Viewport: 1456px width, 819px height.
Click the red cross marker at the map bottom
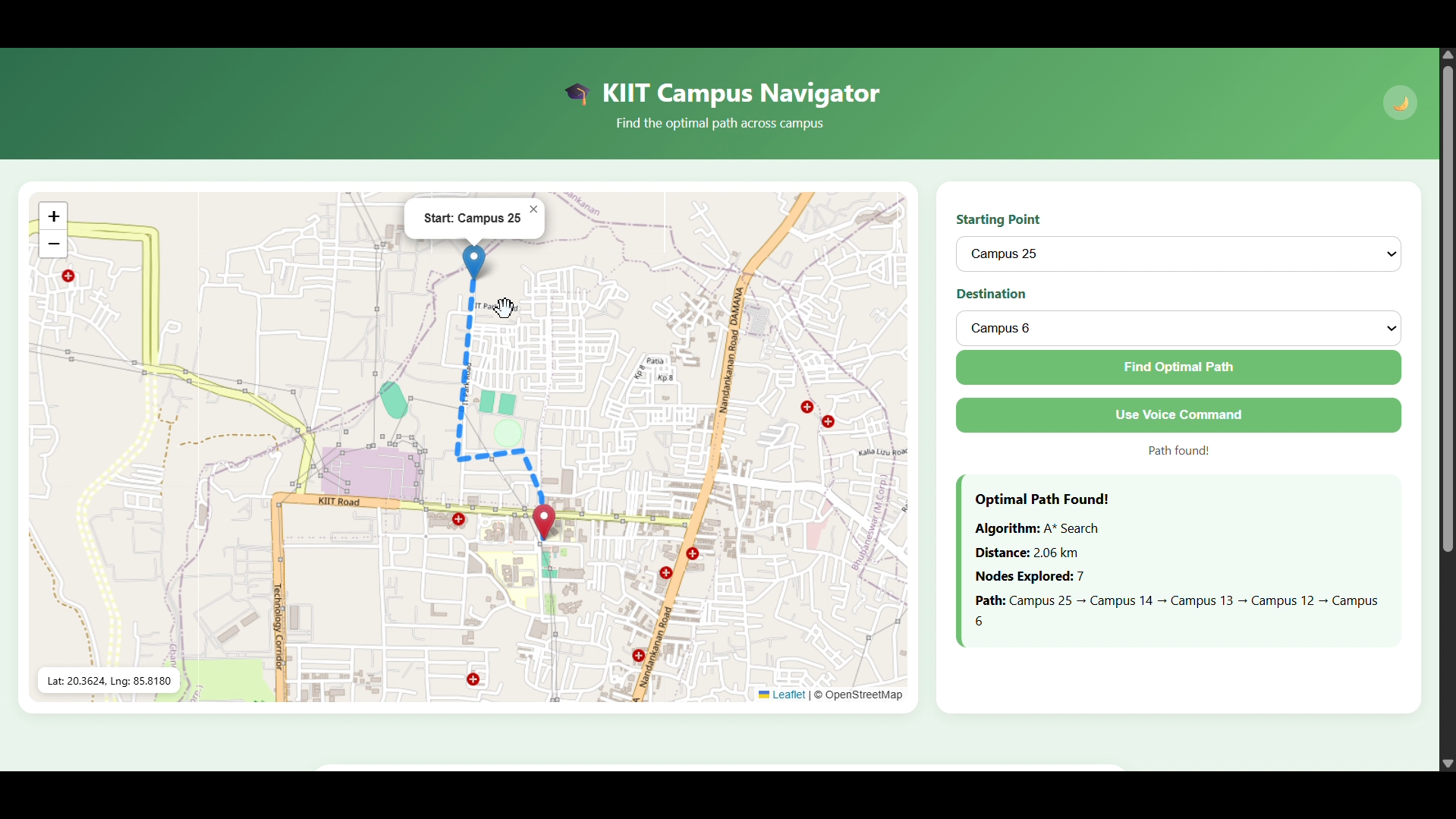point(473,680)
